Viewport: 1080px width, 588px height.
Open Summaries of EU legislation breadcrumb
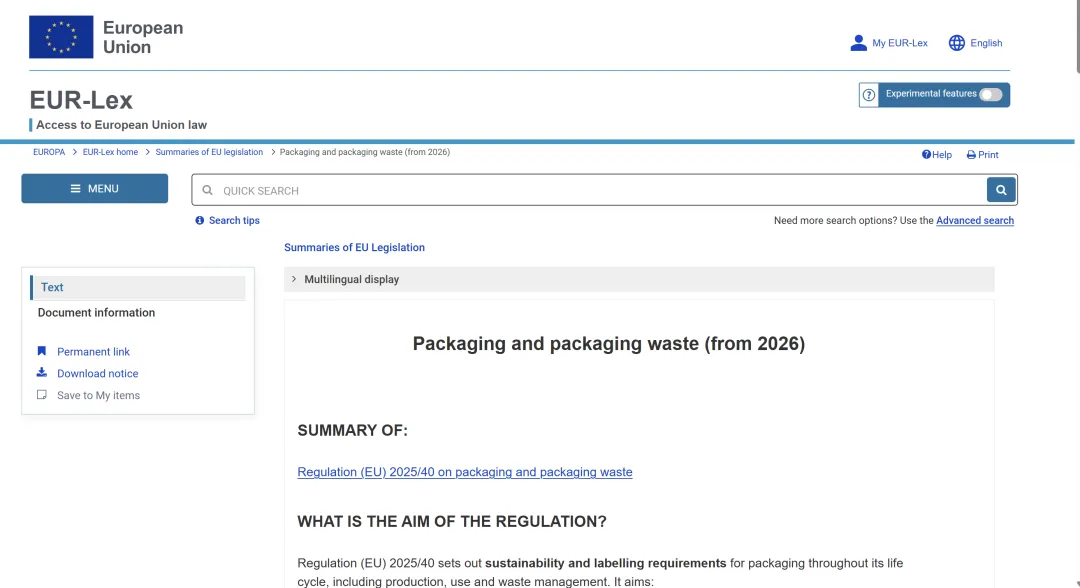pos(209,152)
